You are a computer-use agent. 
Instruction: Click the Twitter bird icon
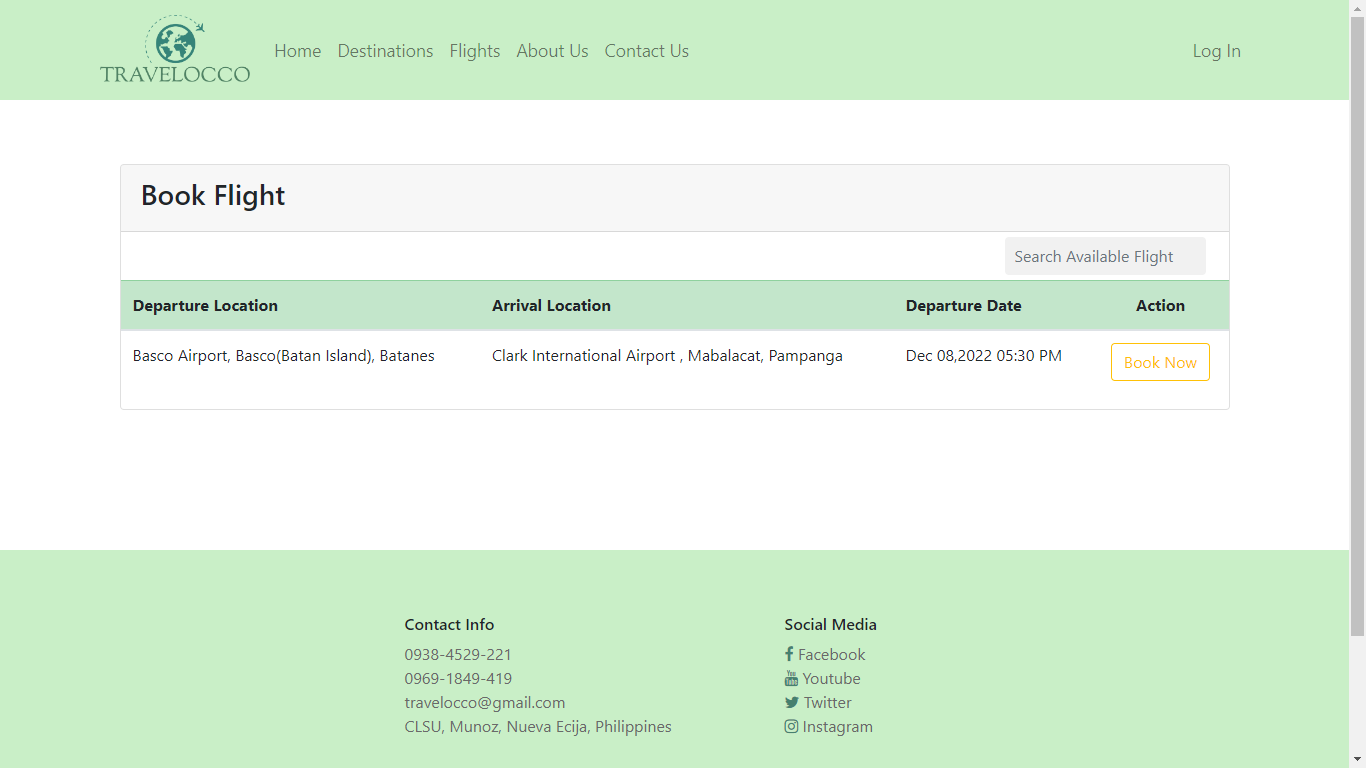[x=791, y=703]
